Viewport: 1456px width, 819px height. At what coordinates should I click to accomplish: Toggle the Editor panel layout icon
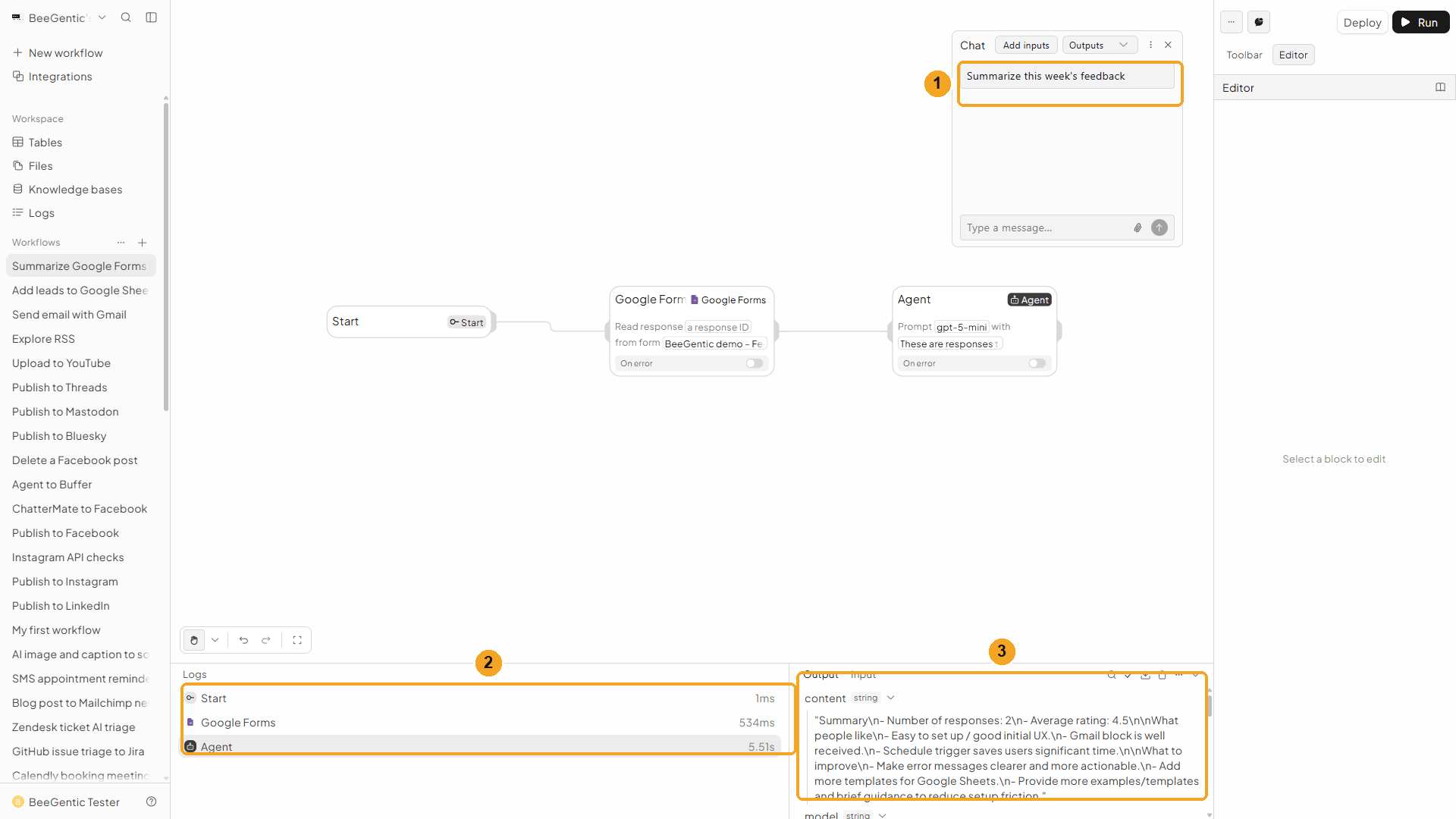1440,87
